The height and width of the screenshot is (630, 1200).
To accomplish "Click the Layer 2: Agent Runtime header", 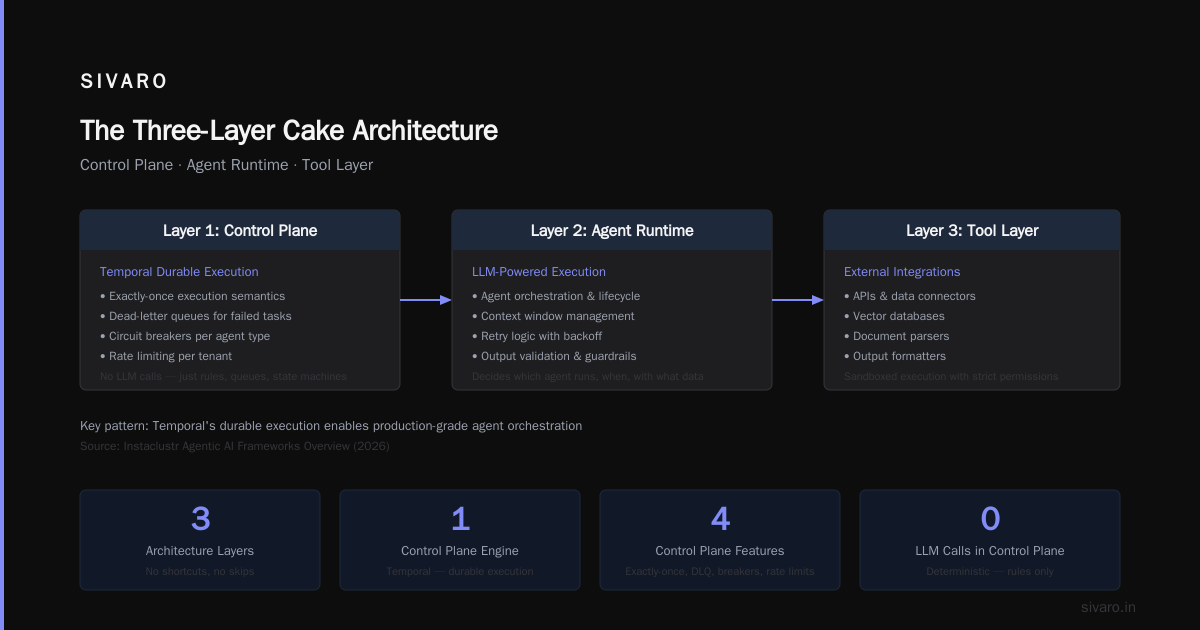I will 612,230.
